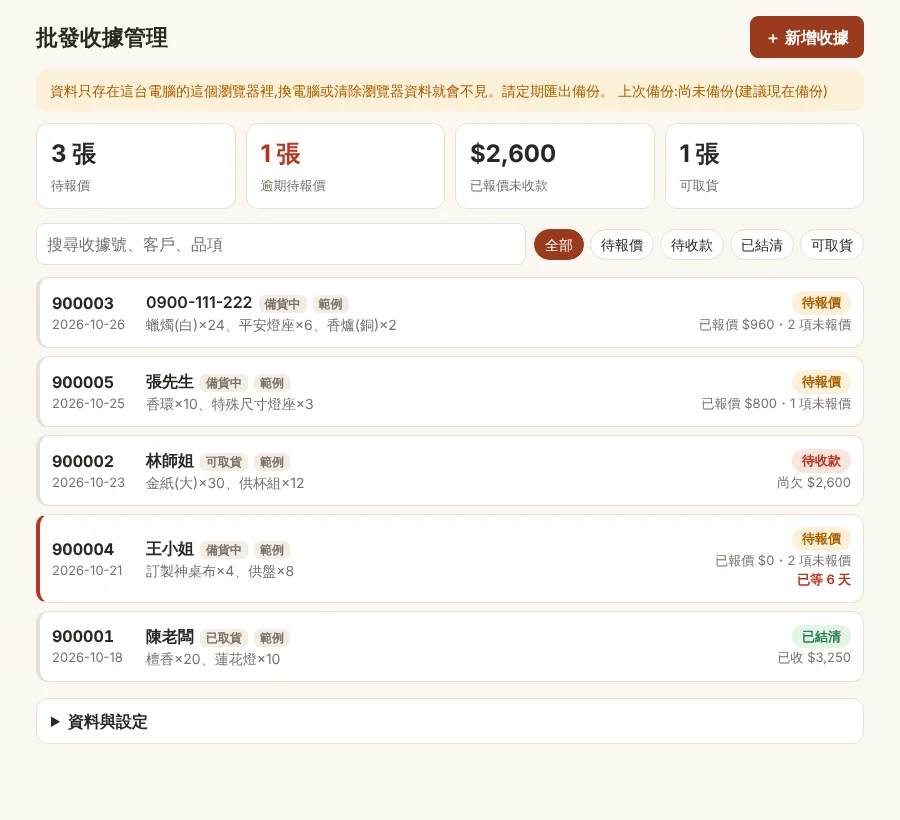900x820 pixels.
Task: Click the 範例 tag beside 陳老闆
Action: pyautogui.click(x=272, y=638)
